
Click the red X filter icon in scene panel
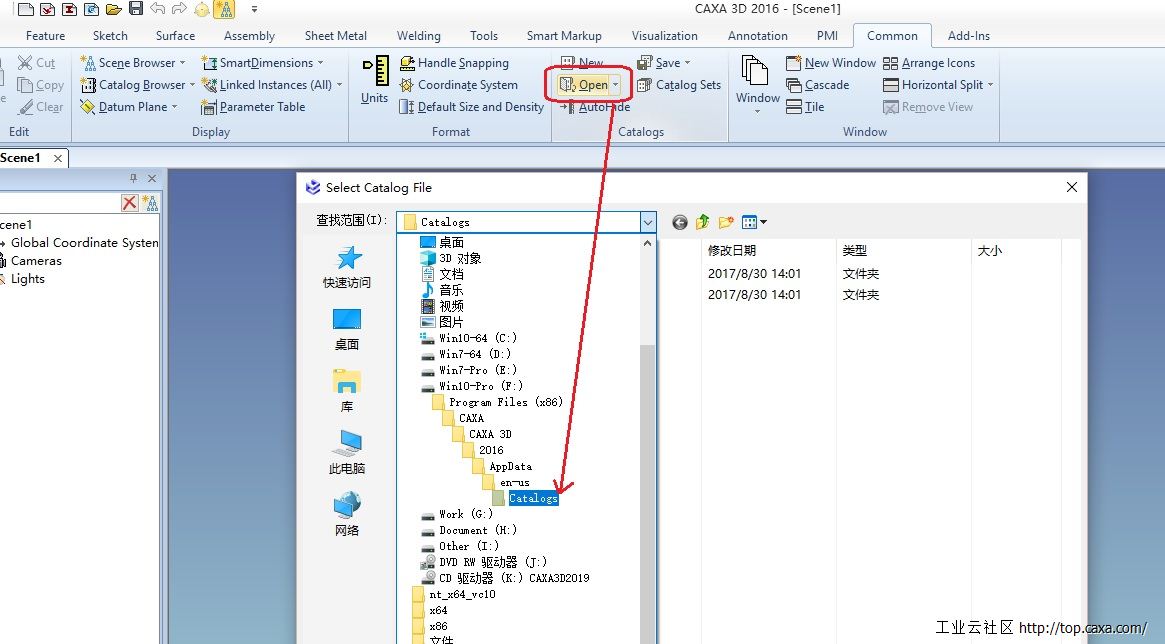click(130, 203)
